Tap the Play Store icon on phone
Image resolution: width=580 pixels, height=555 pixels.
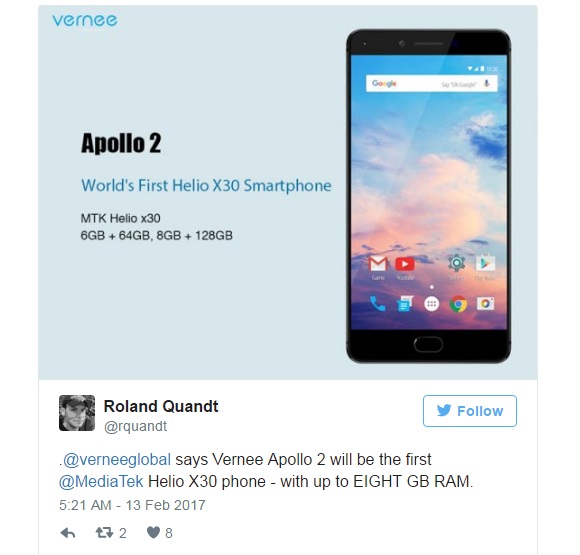pos(485,263)
